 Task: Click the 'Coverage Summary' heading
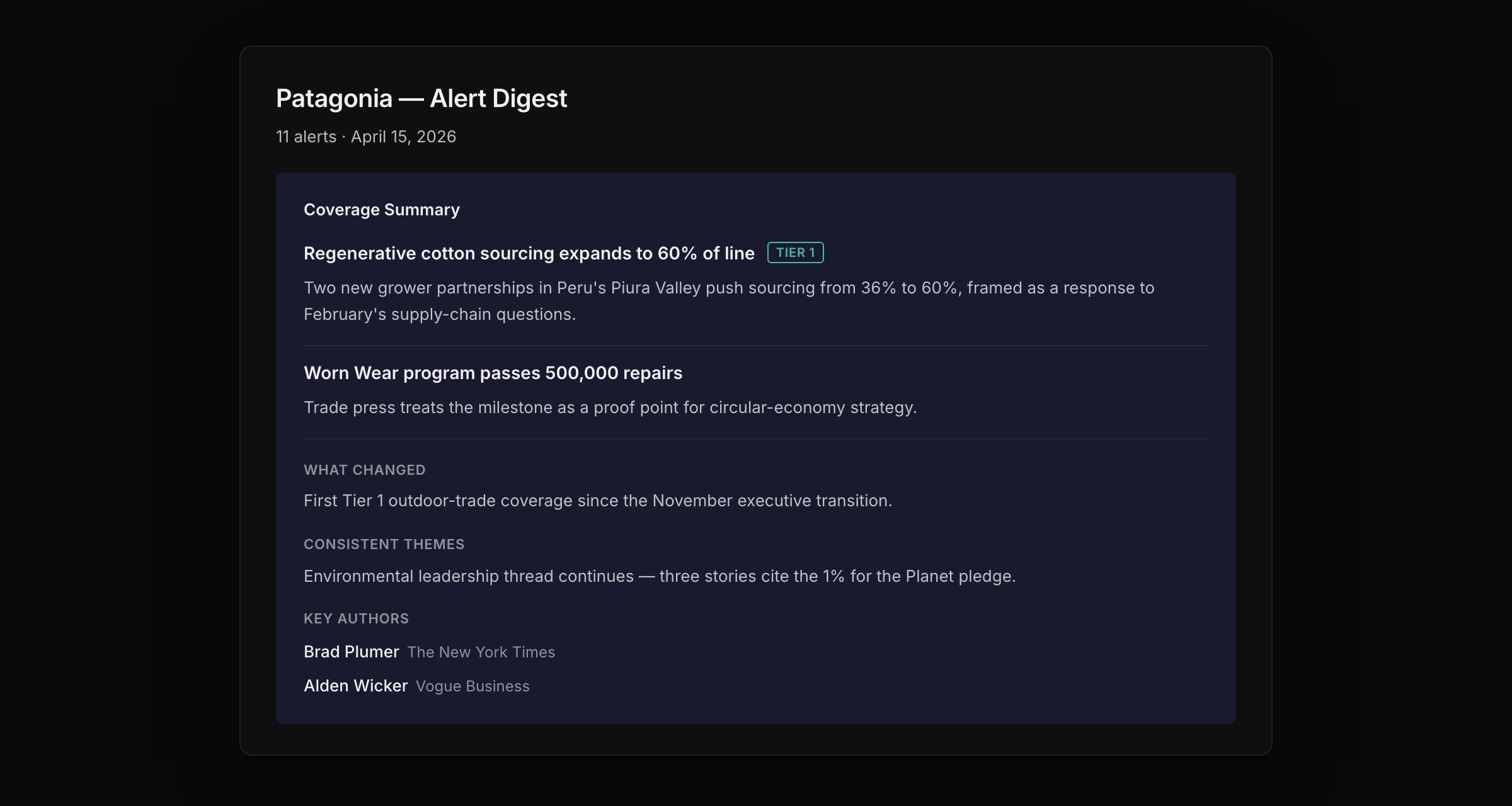point(382,210)
